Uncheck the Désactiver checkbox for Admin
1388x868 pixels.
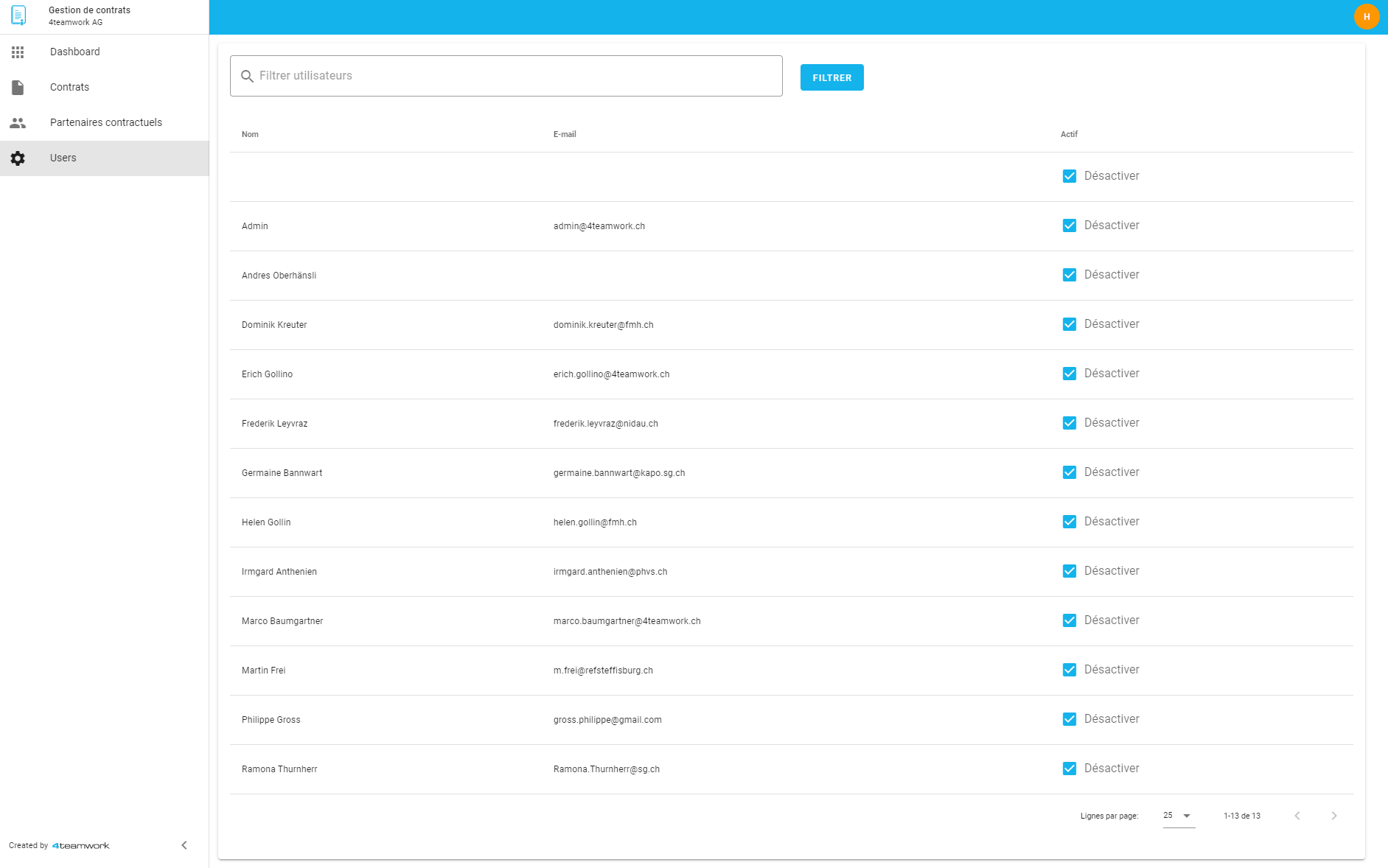click(1069, 225)
